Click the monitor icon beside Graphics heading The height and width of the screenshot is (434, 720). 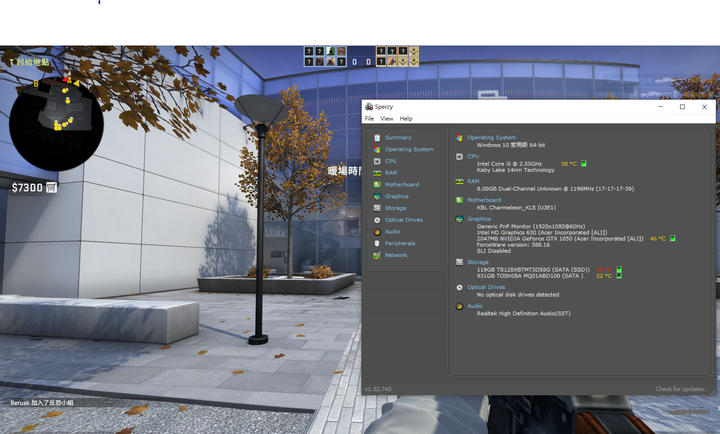pos(459,219)
